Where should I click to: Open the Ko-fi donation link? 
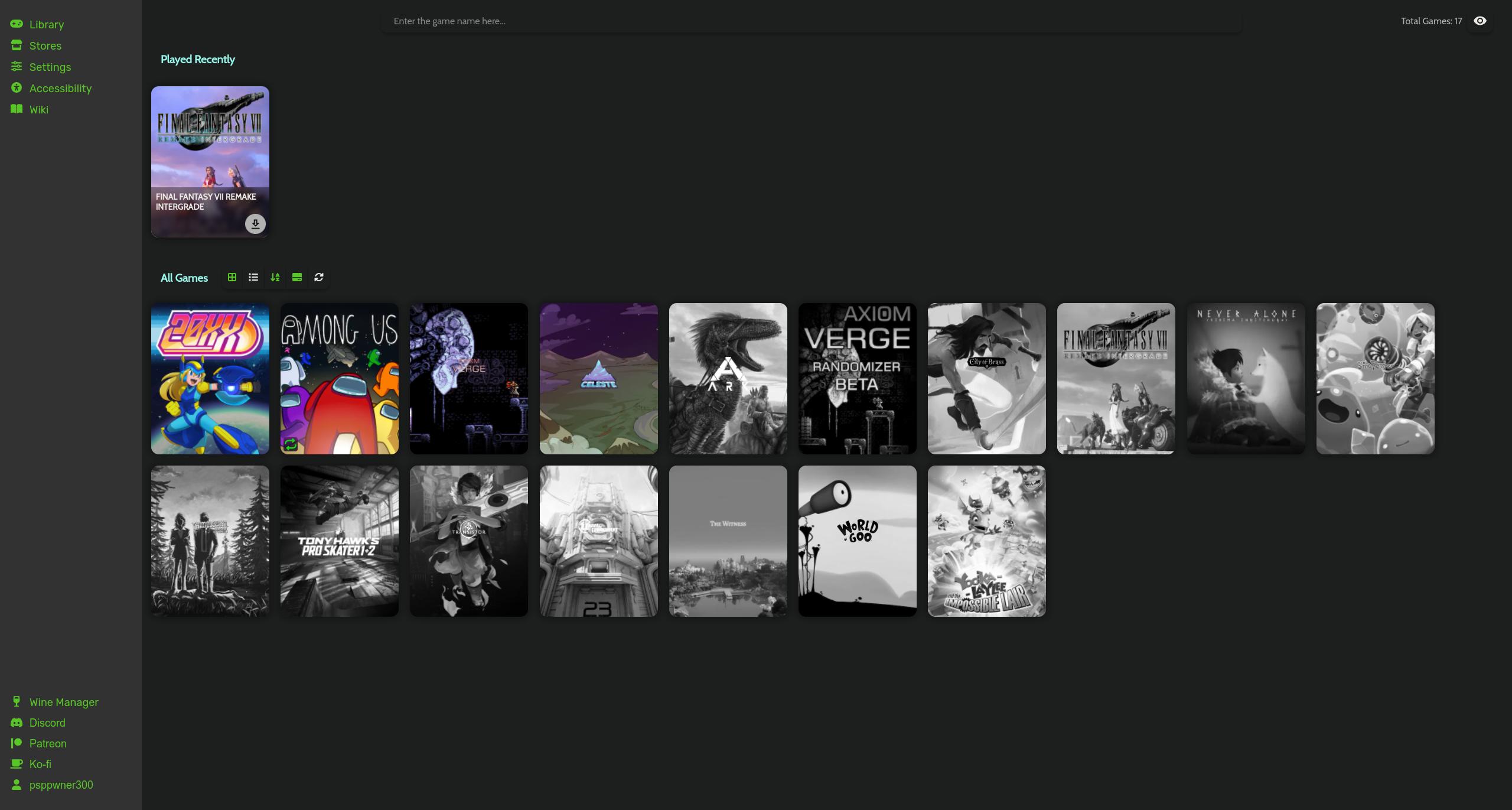point(31,764)
